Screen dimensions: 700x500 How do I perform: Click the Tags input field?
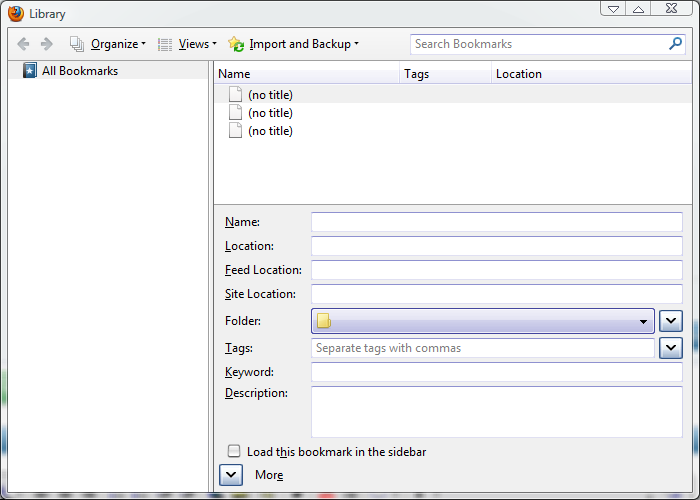tap(483, 348)
